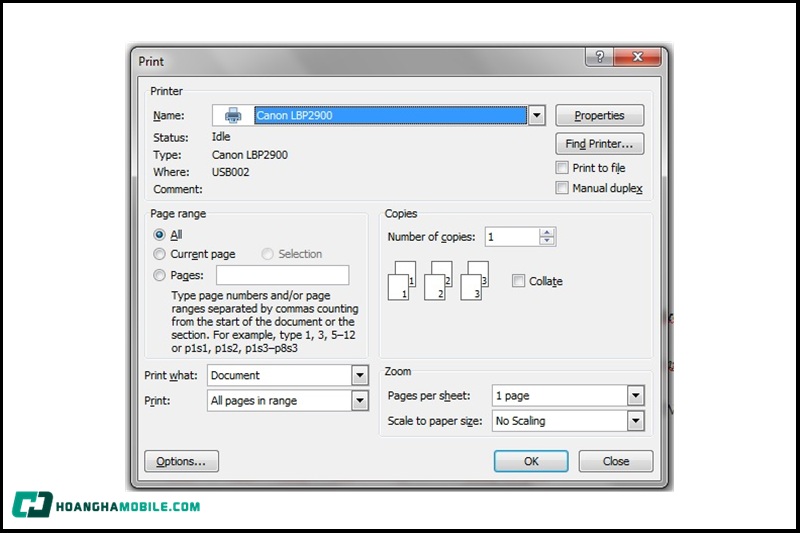This screenshot has height=533, width=800.
Task: Open the Options... button
Action: pos(182,461)
